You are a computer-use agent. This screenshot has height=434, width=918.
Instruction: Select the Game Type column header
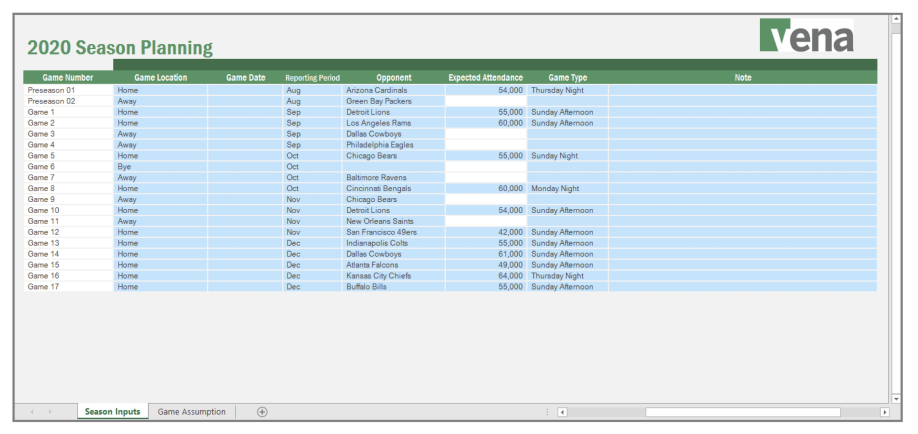567,77
